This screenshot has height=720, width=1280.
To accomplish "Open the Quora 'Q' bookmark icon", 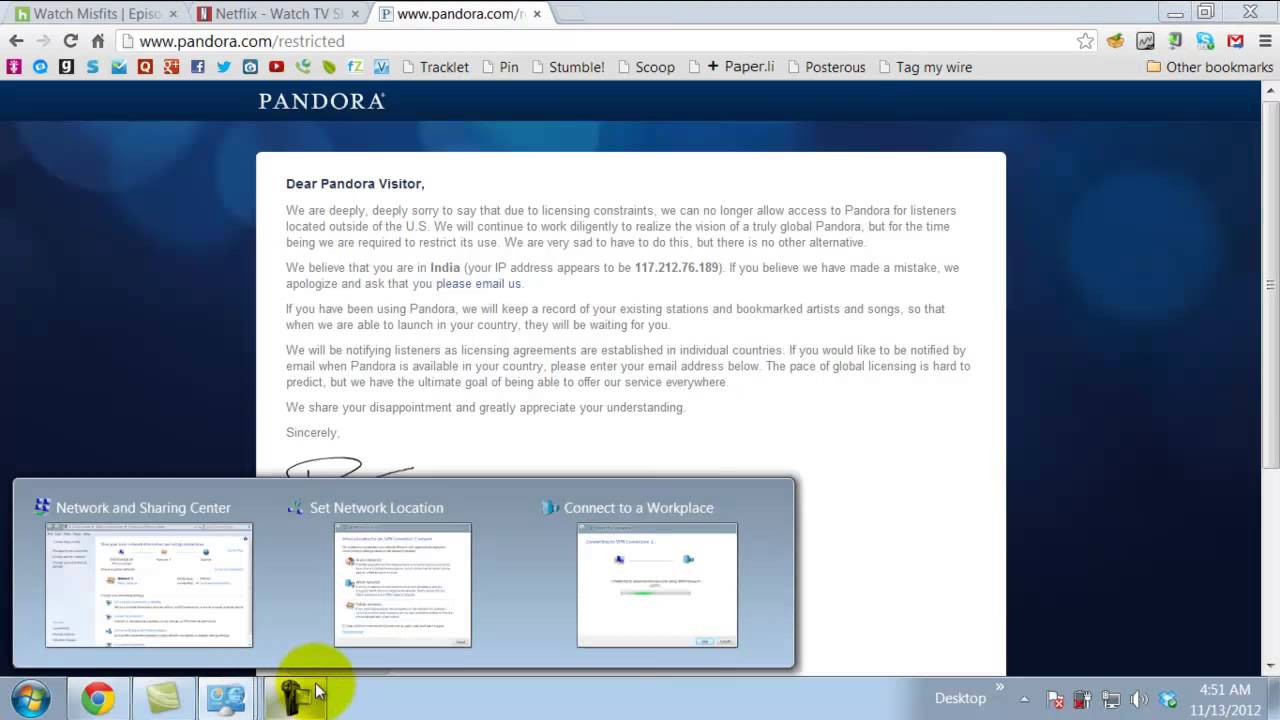I will (x=145, y=67).
